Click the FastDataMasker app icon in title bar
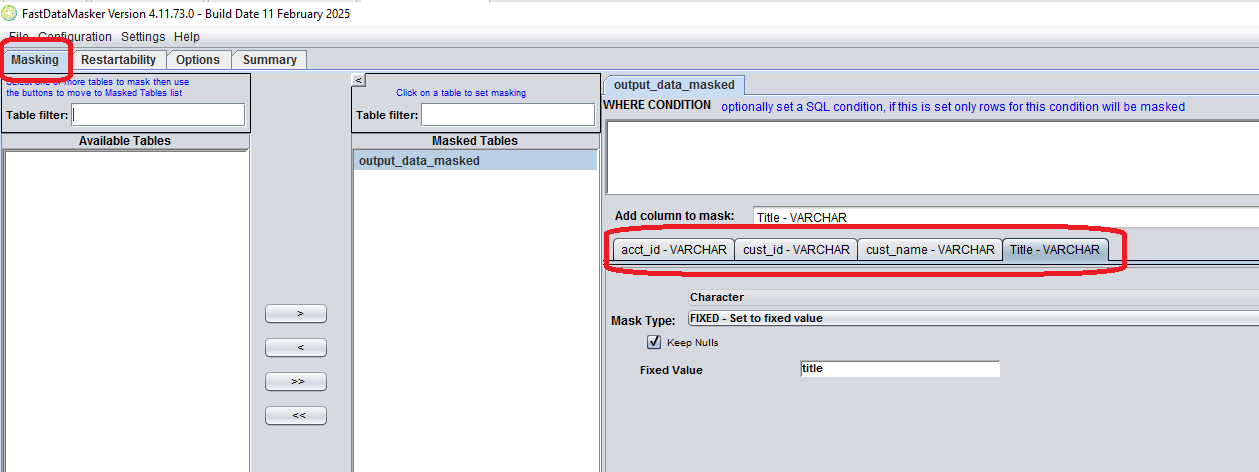Image resolution: width=1259 pixels, height=472 pixels. tap(9, 13)
